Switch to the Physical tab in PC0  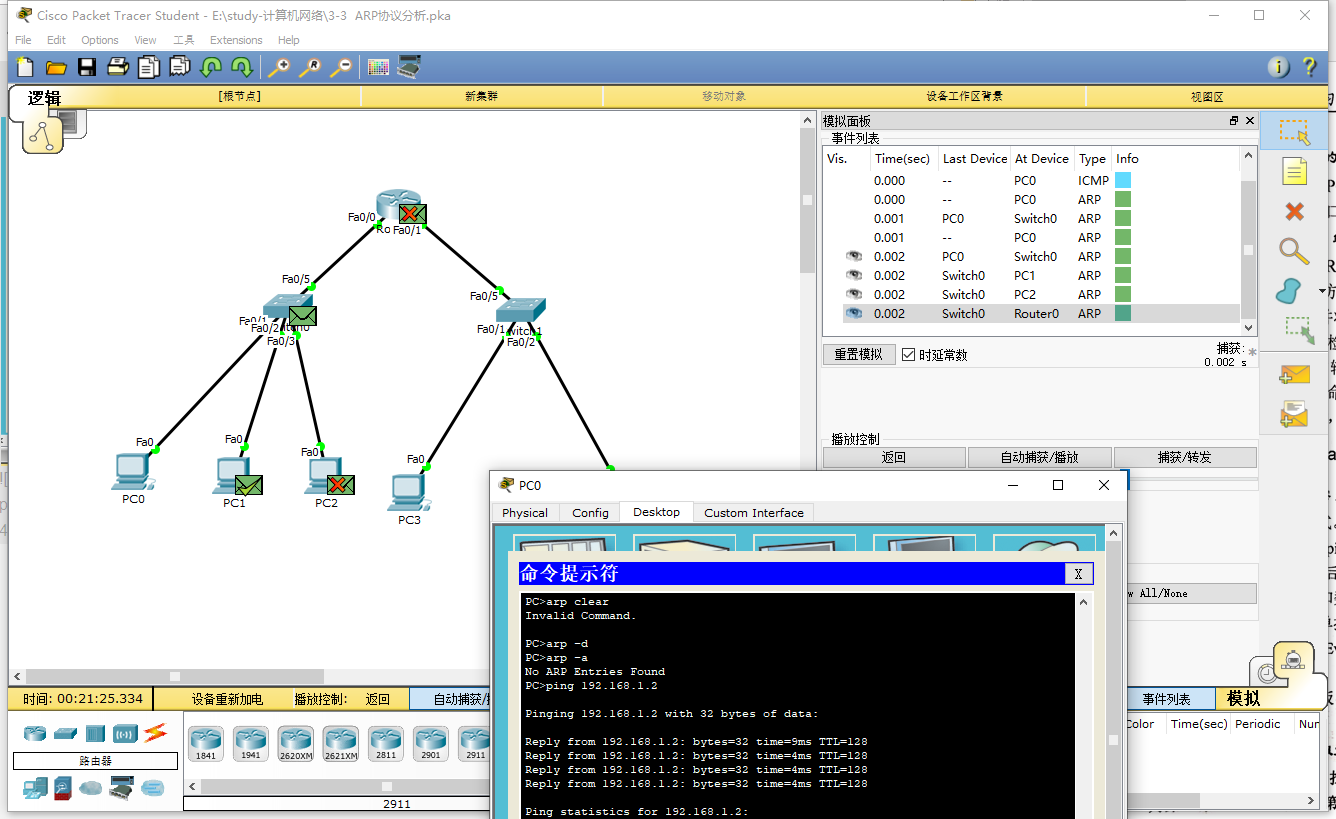[x=525, y=513]
